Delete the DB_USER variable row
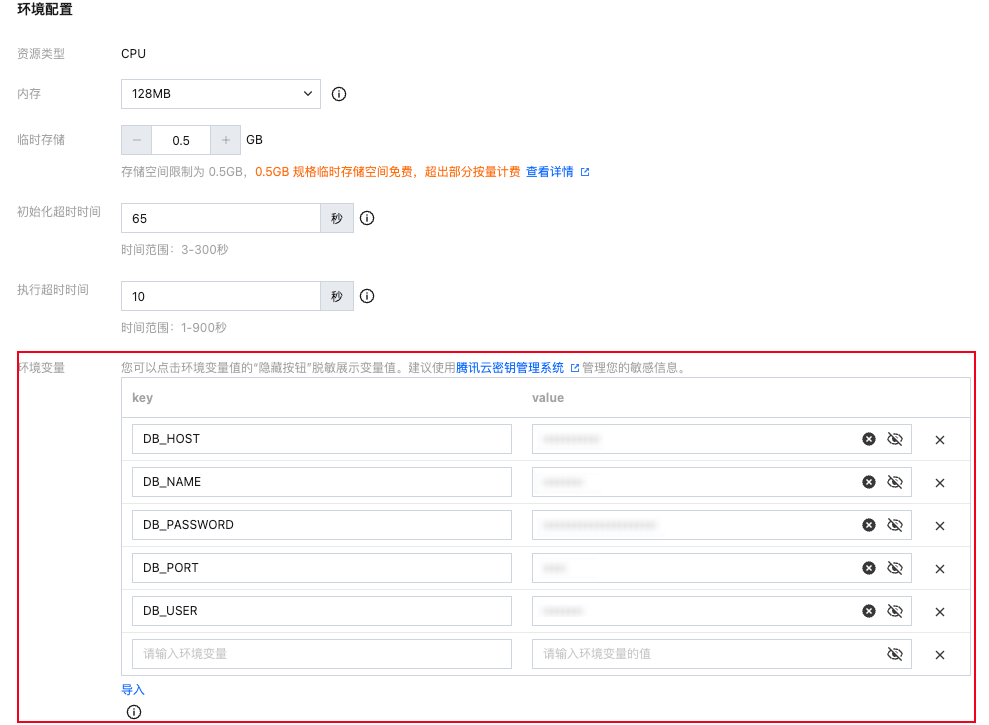Viewport: 989px width, 725px height. (940, 611)
